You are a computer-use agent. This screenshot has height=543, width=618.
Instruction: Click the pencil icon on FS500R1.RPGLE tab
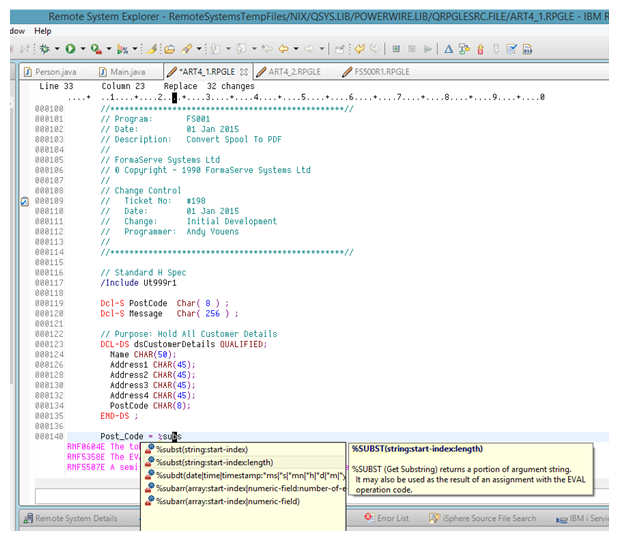coord(348,72)
